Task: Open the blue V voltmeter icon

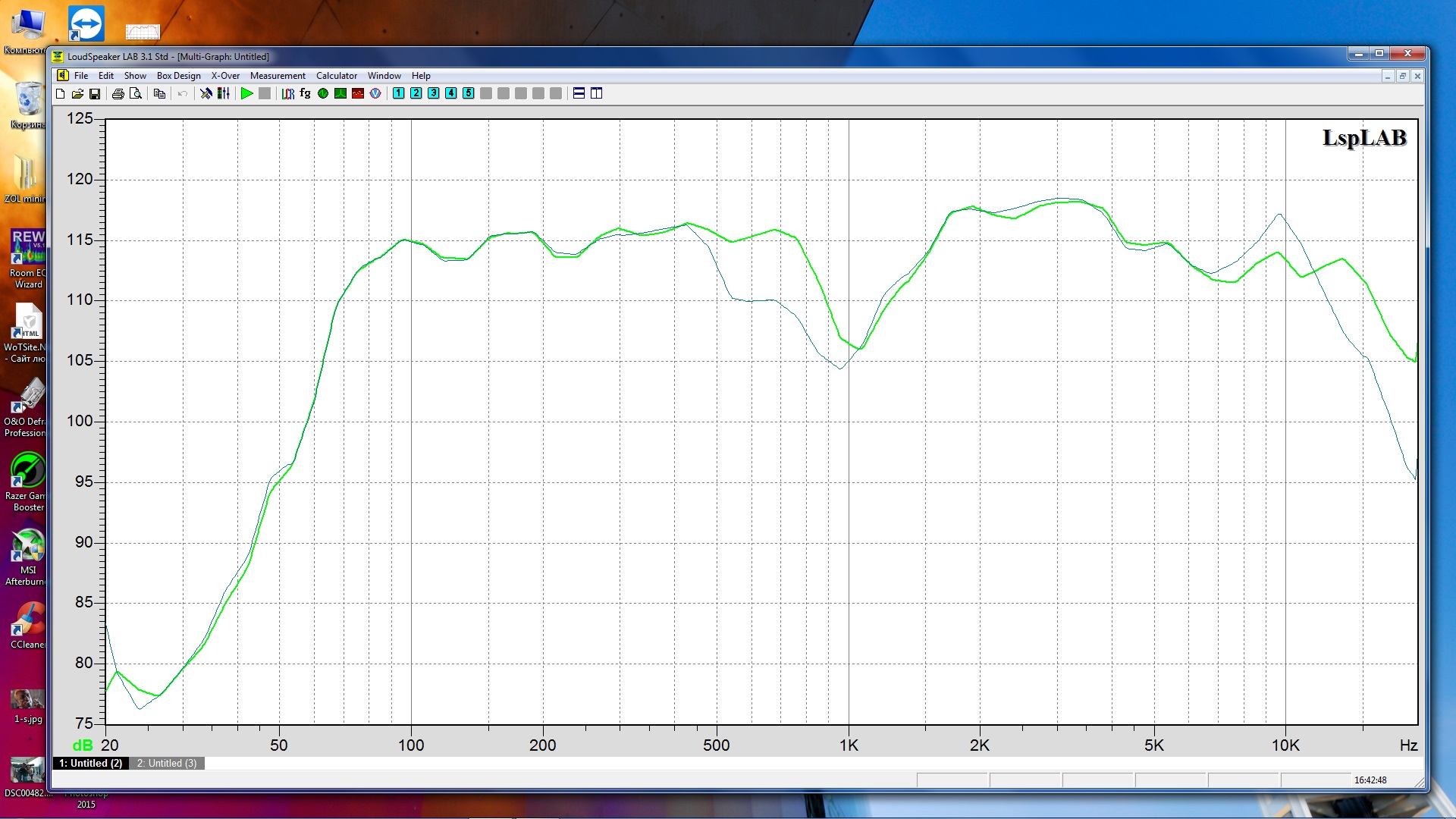Action: coord(375,93)
